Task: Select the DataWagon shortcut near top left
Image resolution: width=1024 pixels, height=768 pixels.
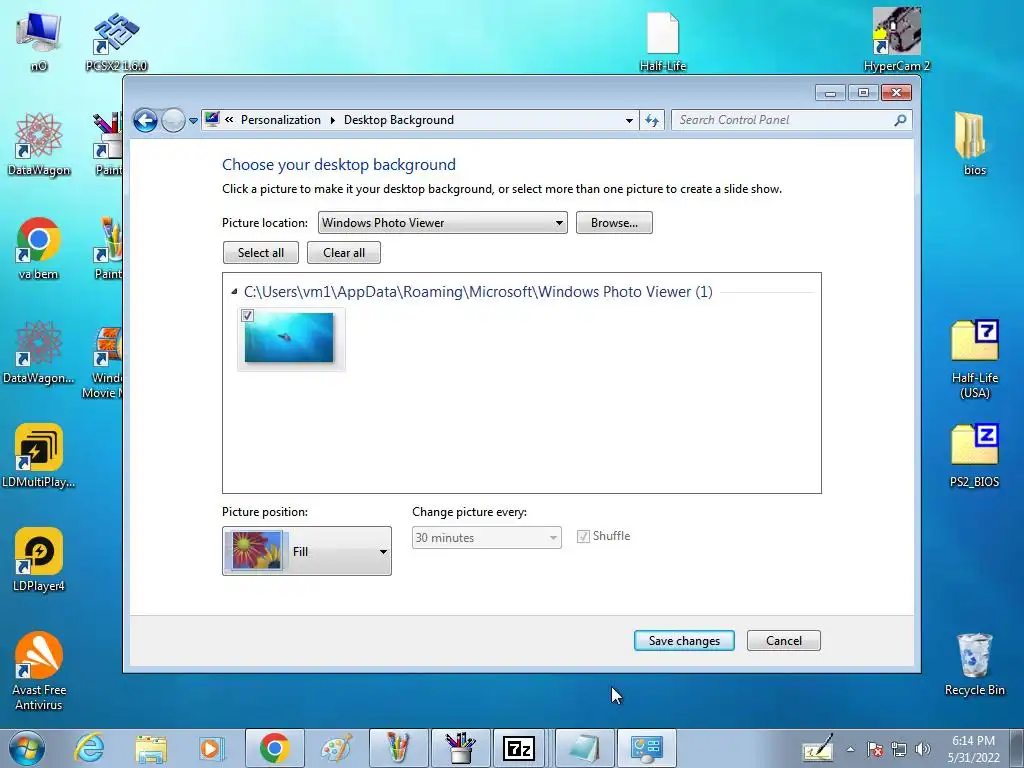Action: (39, 144)
